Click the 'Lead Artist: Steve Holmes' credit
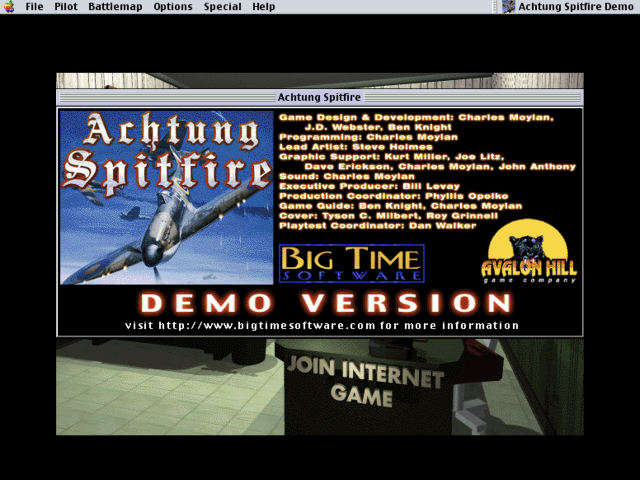This screenshot has width=640, height=480. click(356, 147)
